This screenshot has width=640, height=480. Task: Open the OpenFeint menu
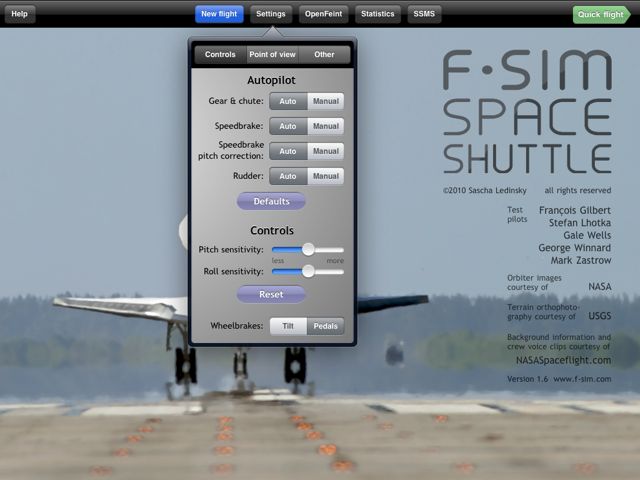pos(323,14)
